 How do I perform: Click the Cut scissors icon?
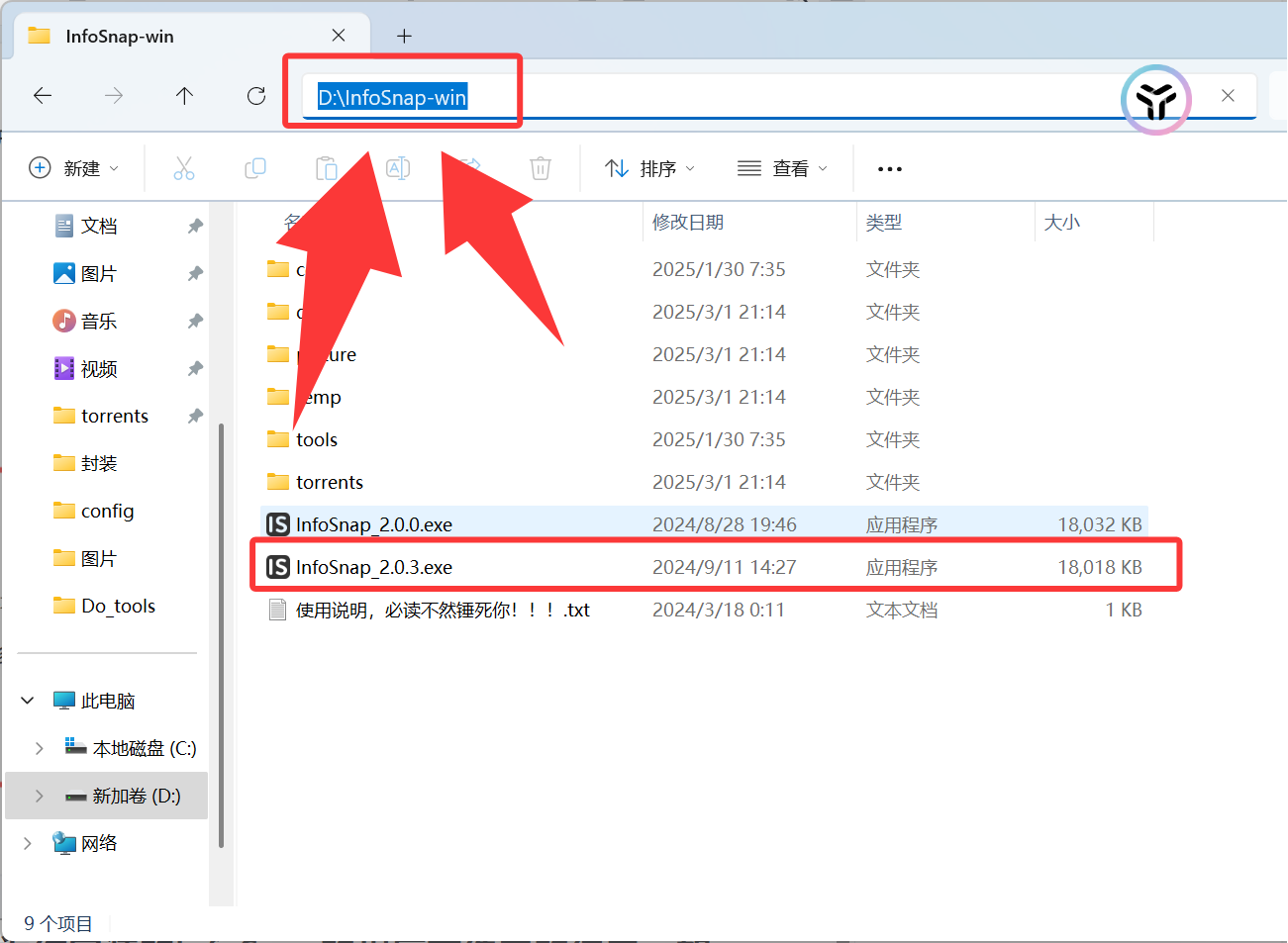[184, 168]
